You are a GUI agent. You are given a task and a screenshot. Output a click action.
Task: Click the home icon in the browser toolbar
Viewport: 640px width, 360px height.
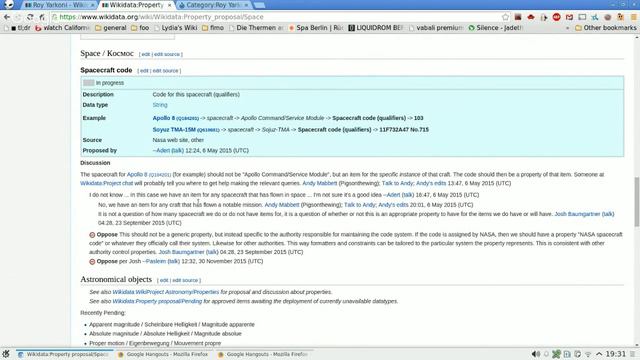pos(42,17)
